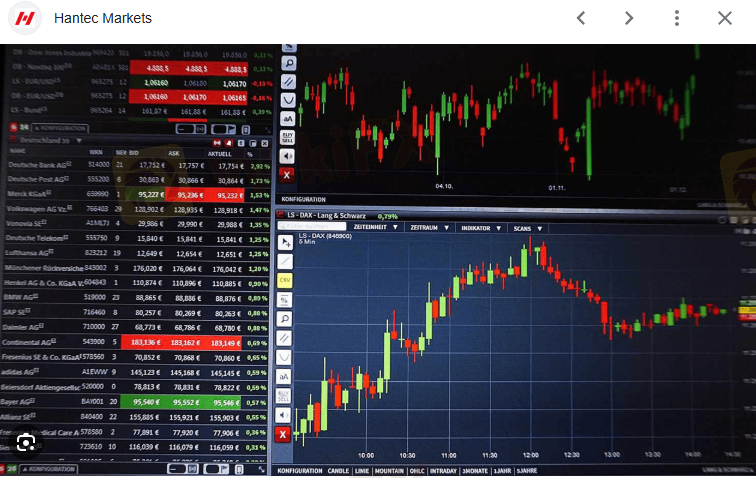Click the red link icon in watchlist header
Image resolution: width=756 pixels, height=478 pixels.
click(x=217, y=143)
